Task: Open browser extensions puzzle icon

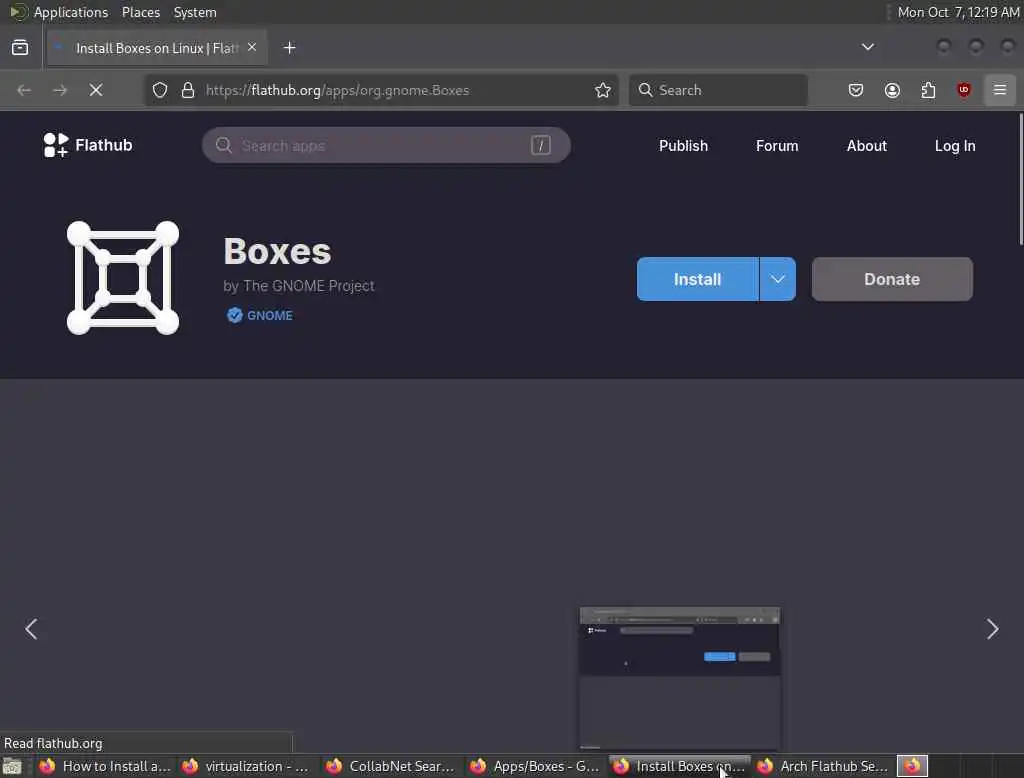Action: [928, 90]
